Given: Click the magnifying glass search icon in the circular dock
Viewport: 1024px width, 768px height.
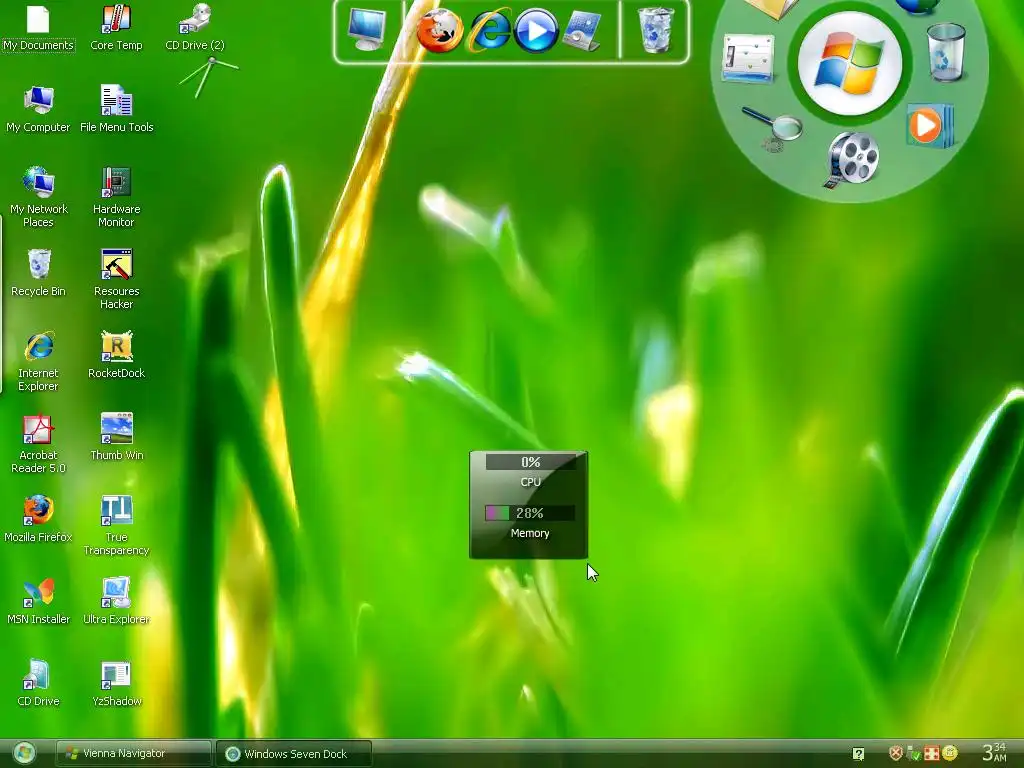Looking at the screenshot, I should [773, 129].
